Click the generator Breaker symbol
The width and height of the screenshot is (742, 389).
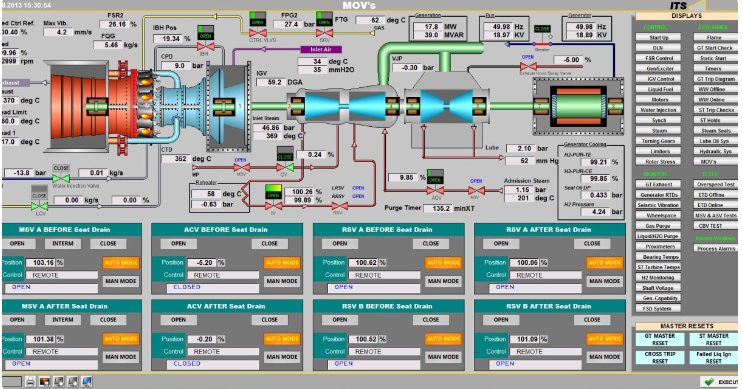click(x=542, y=44)
